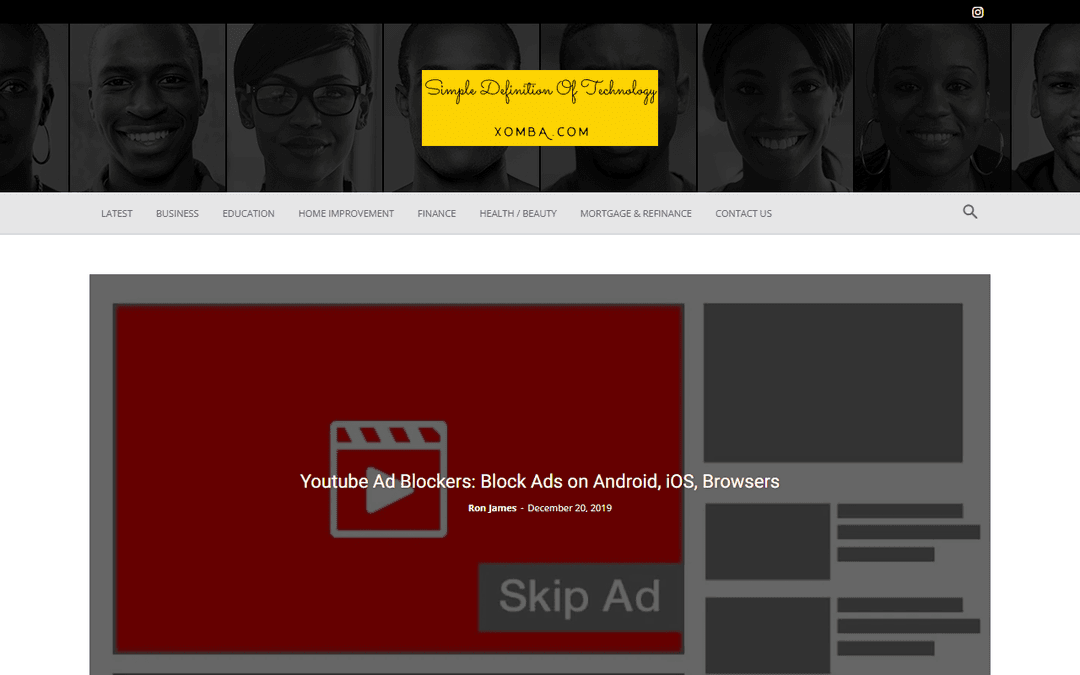
Task: Click the December 20, 2019 date
Action: pos(570,508)
